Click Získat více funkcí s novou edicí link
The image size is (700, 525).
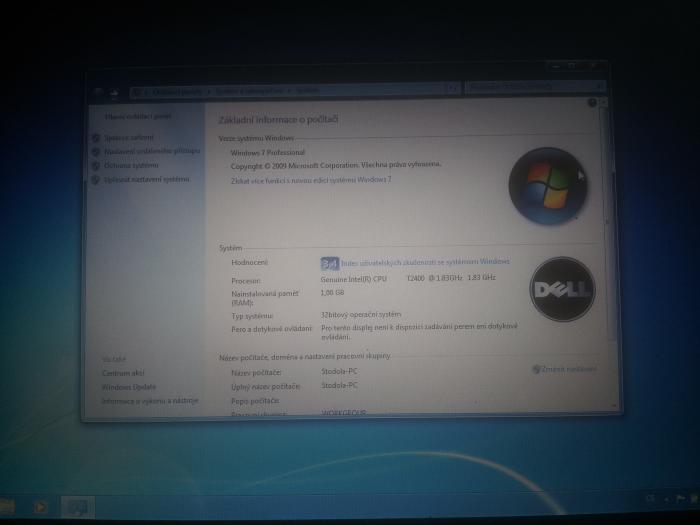tap(311, 180)
